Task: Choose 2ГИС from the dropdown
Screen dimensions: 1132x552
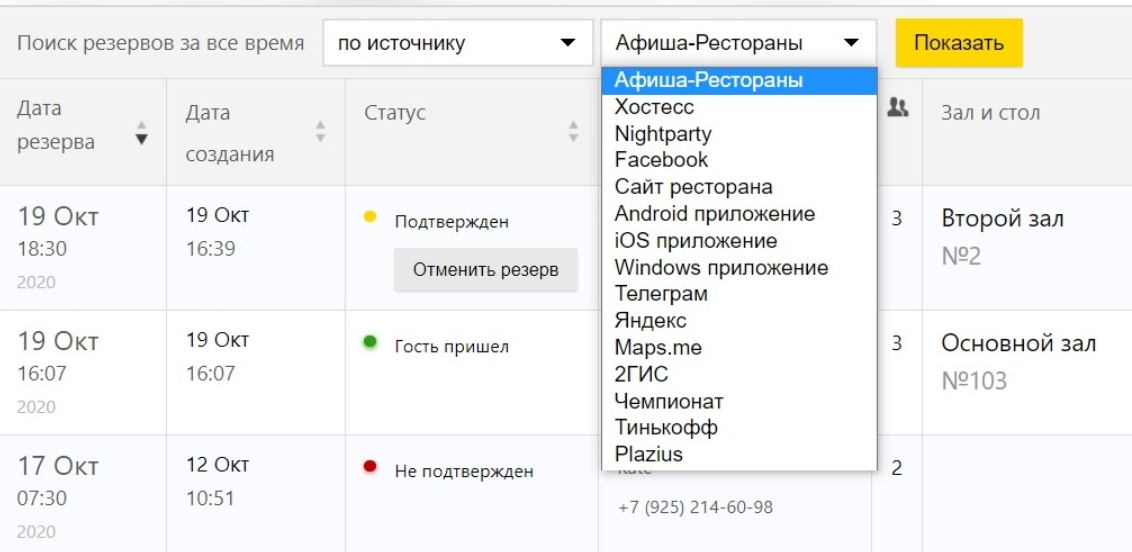Action: point(641,375)
